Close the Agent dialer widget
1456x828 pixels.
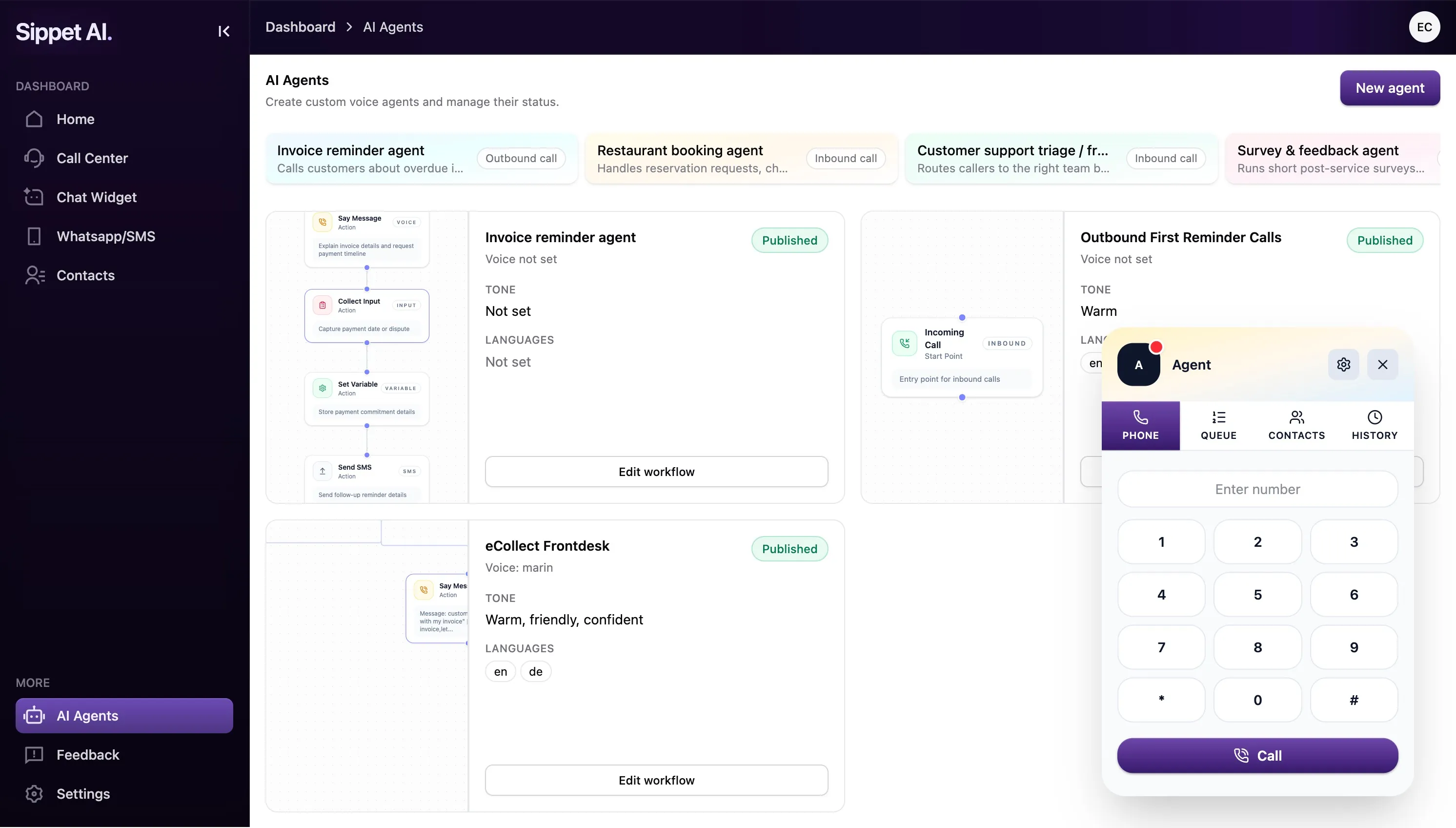[x=1383, y=365]
